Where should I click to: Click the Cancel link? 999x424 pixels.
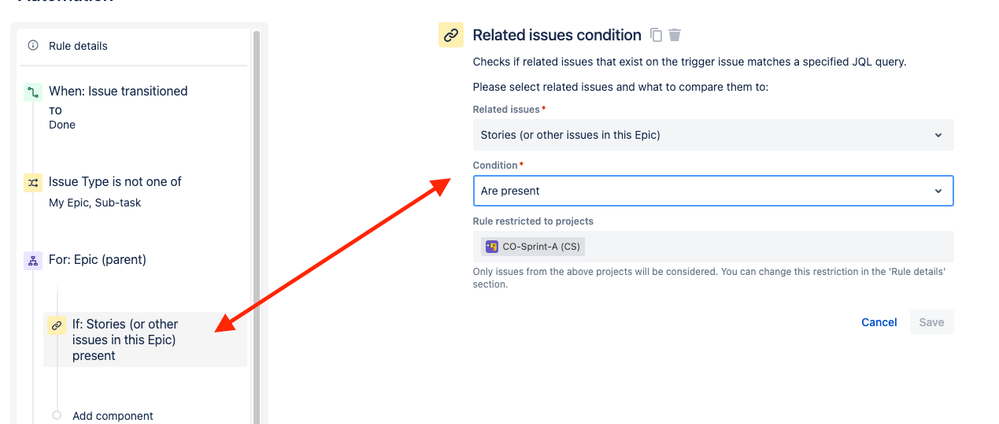coord(879,322)
